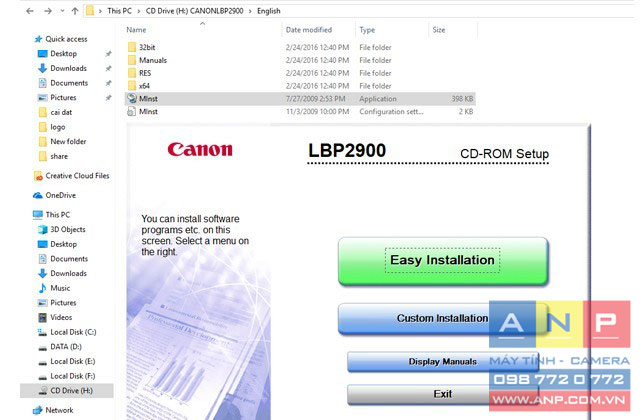
Task: Open DATA (D:) drive
Action: pos(60,347)
